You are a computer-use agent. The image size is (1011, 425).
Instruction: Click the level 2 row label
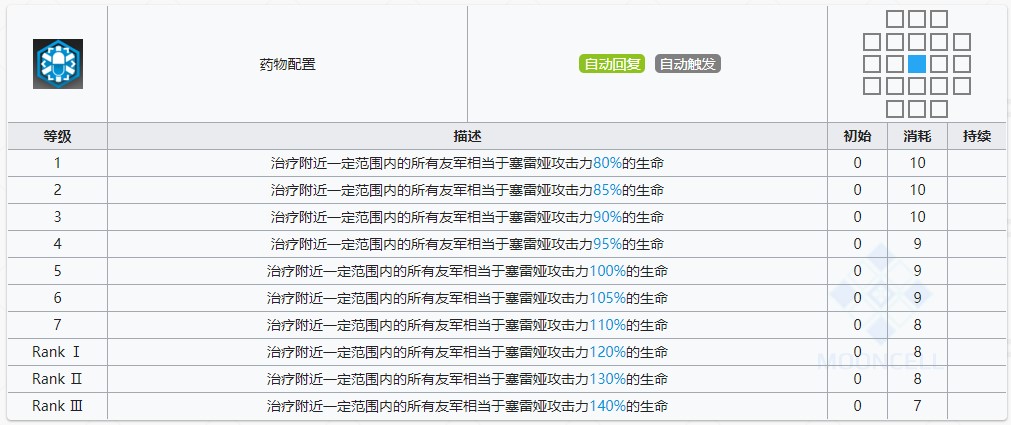(57, 190)
